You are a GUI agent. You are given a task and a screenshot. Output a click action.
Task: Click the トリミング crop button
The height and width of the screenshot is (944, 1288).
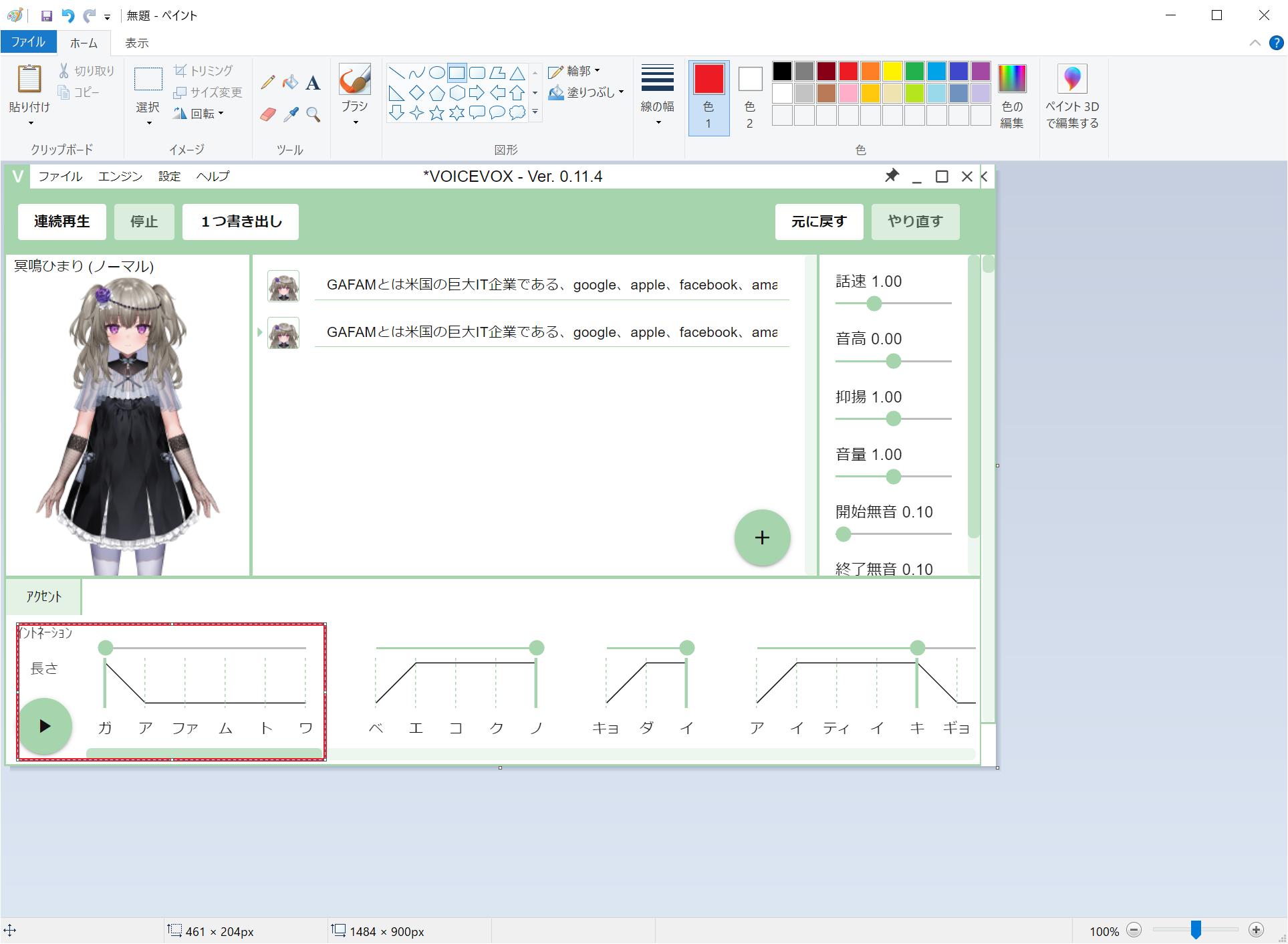click(204, 71)
